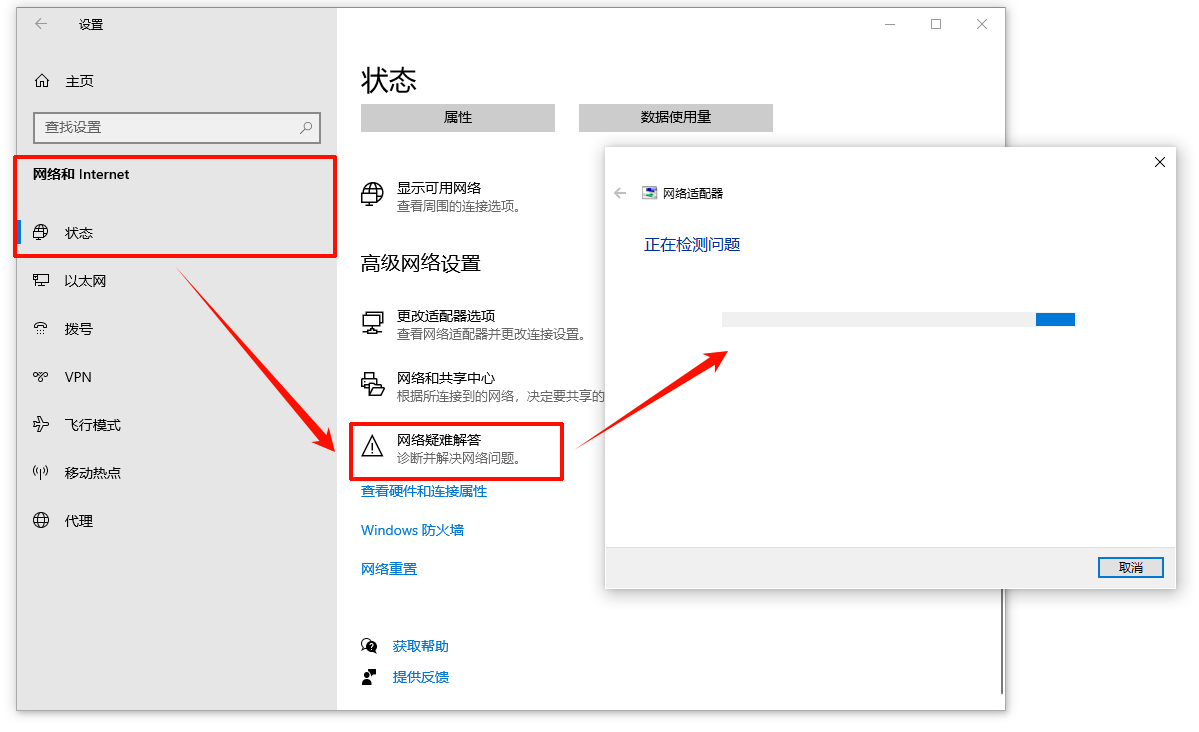Open the 网络重置 link

[x=388, y=568]
